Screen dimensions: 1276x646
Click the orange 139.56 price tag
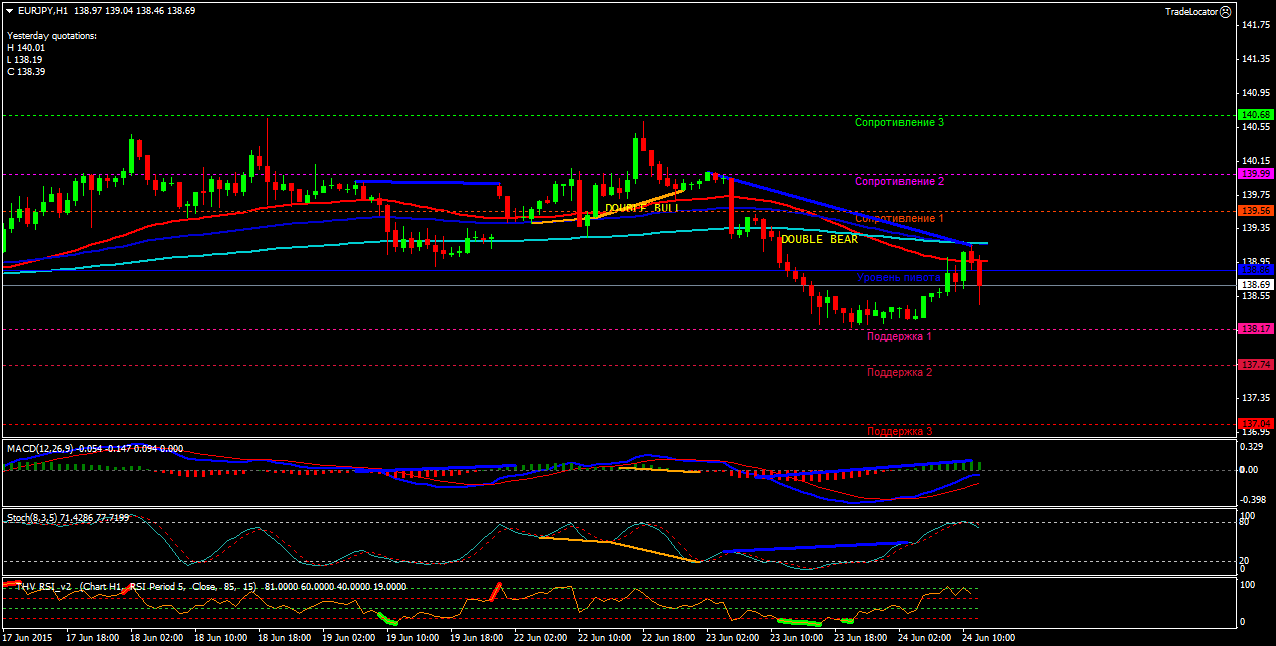1254,211
